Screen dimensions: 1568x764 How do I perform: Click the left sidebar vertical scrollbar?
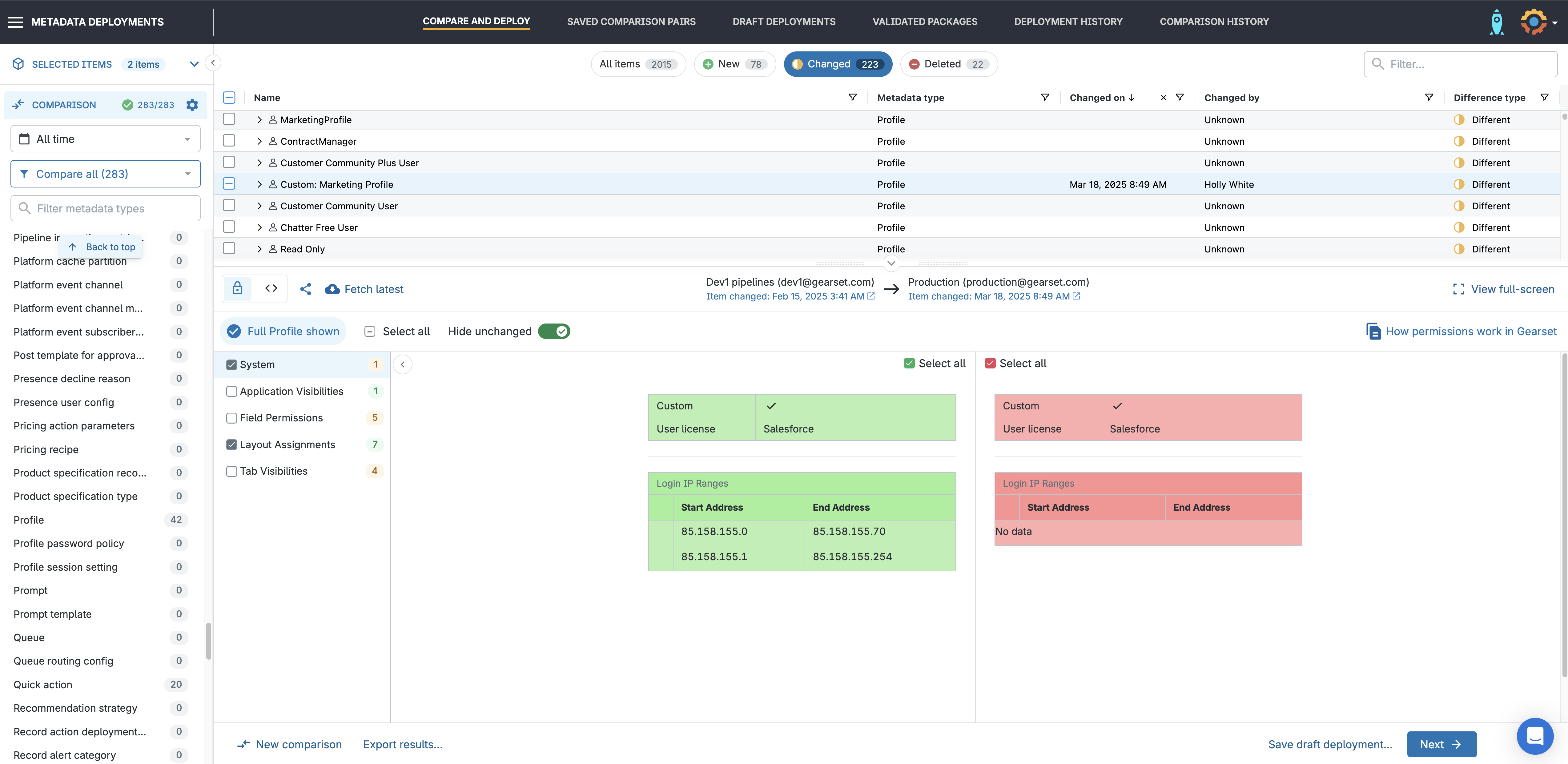(208, 641)
